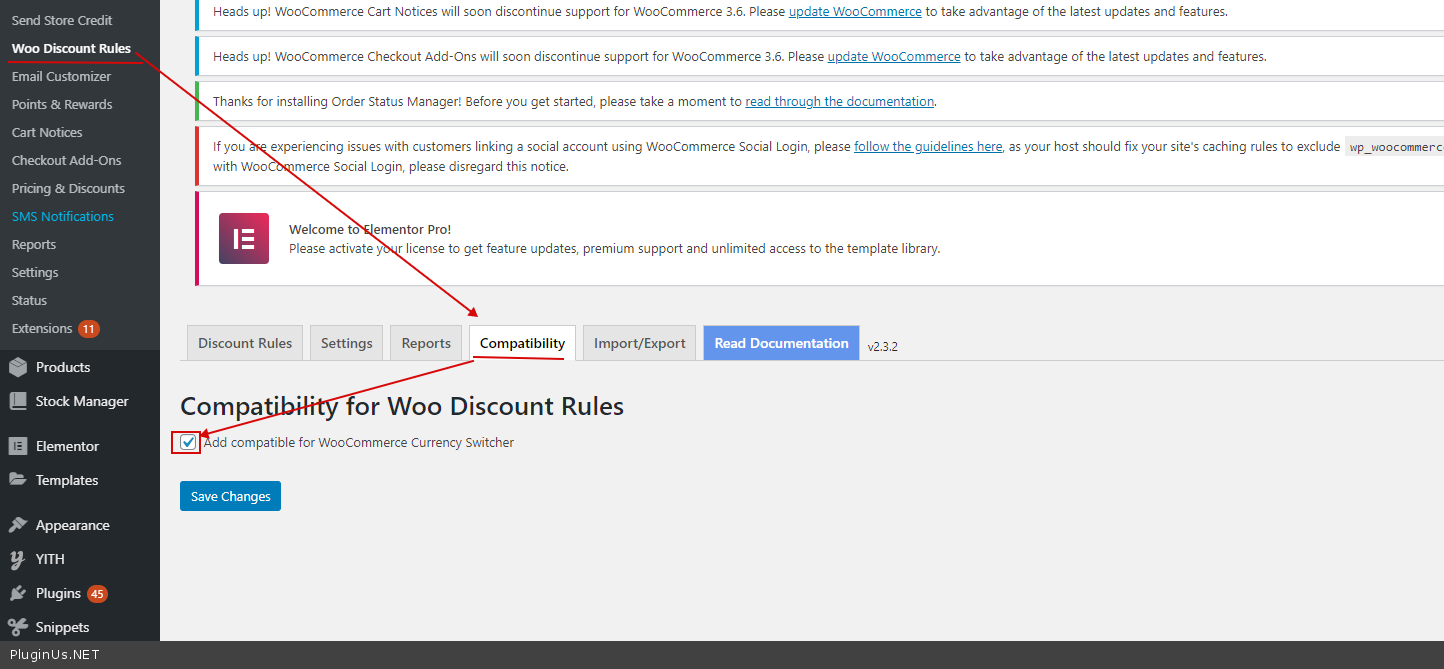Click the Elementor Pro logo
This screenshot has width=1444, height=669.
click(x=244, y=238)
